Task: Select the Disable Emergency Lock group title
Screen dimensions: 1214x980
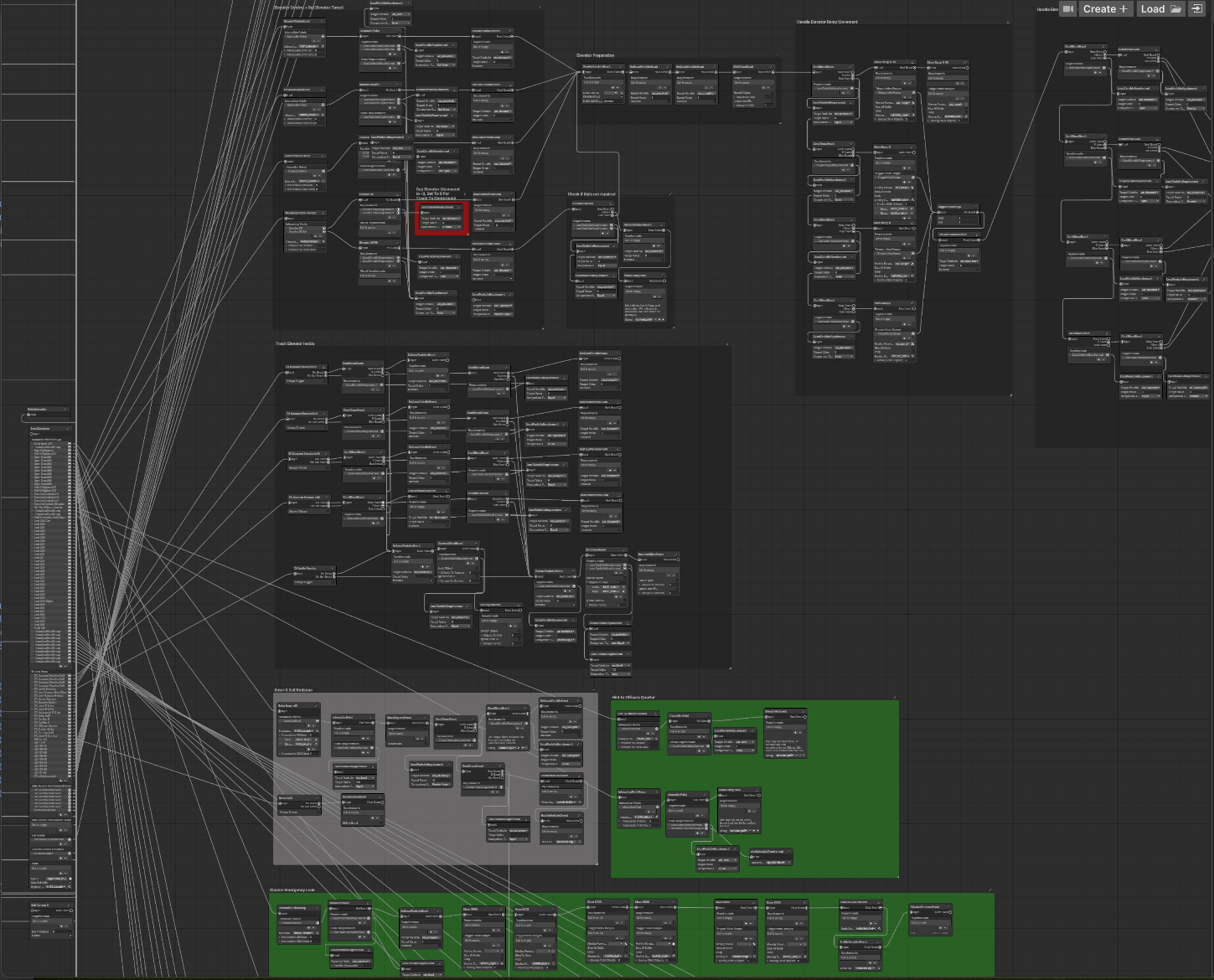Action: click(292, 890)
